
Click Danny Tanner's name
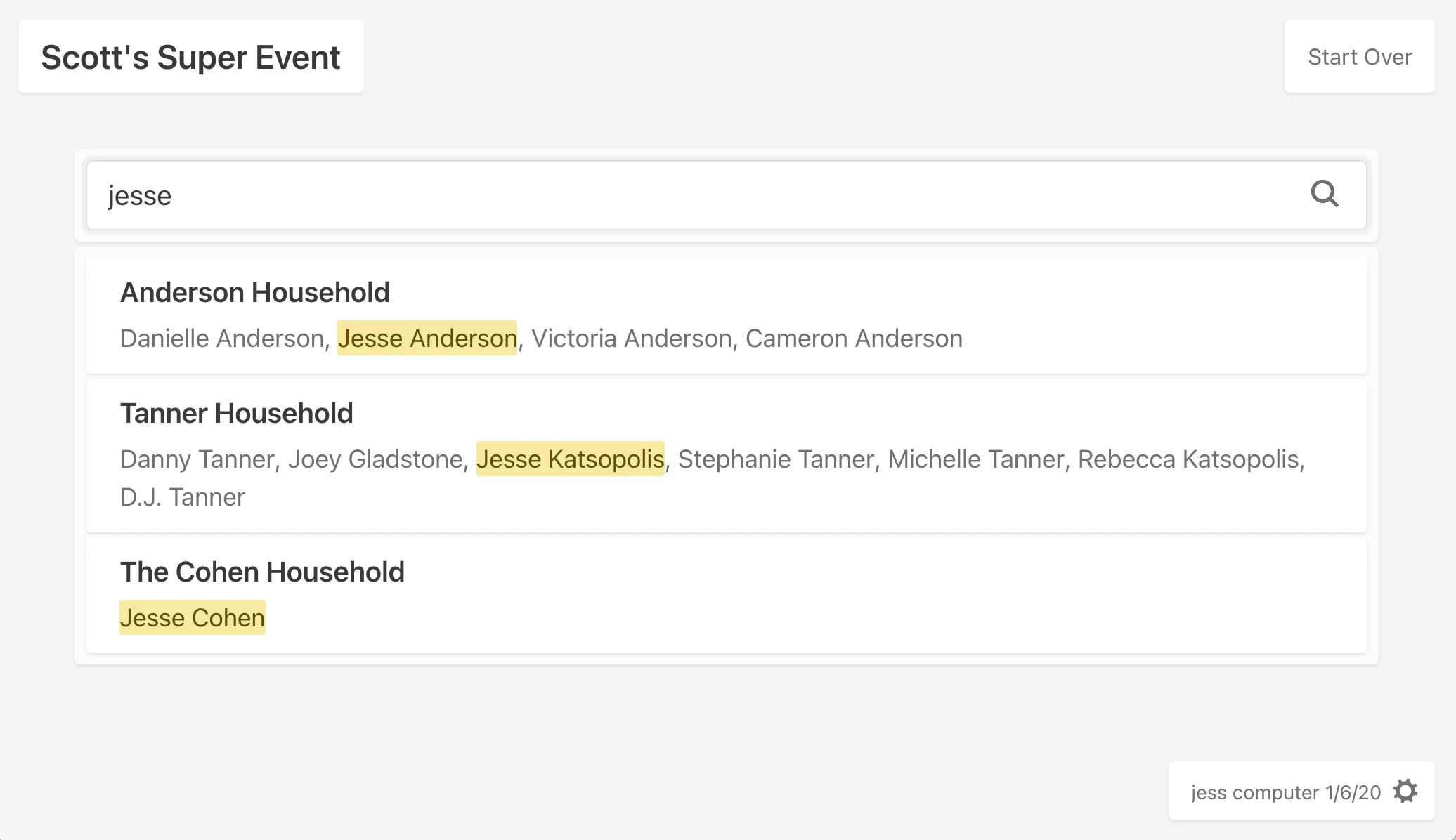[196, 459]
